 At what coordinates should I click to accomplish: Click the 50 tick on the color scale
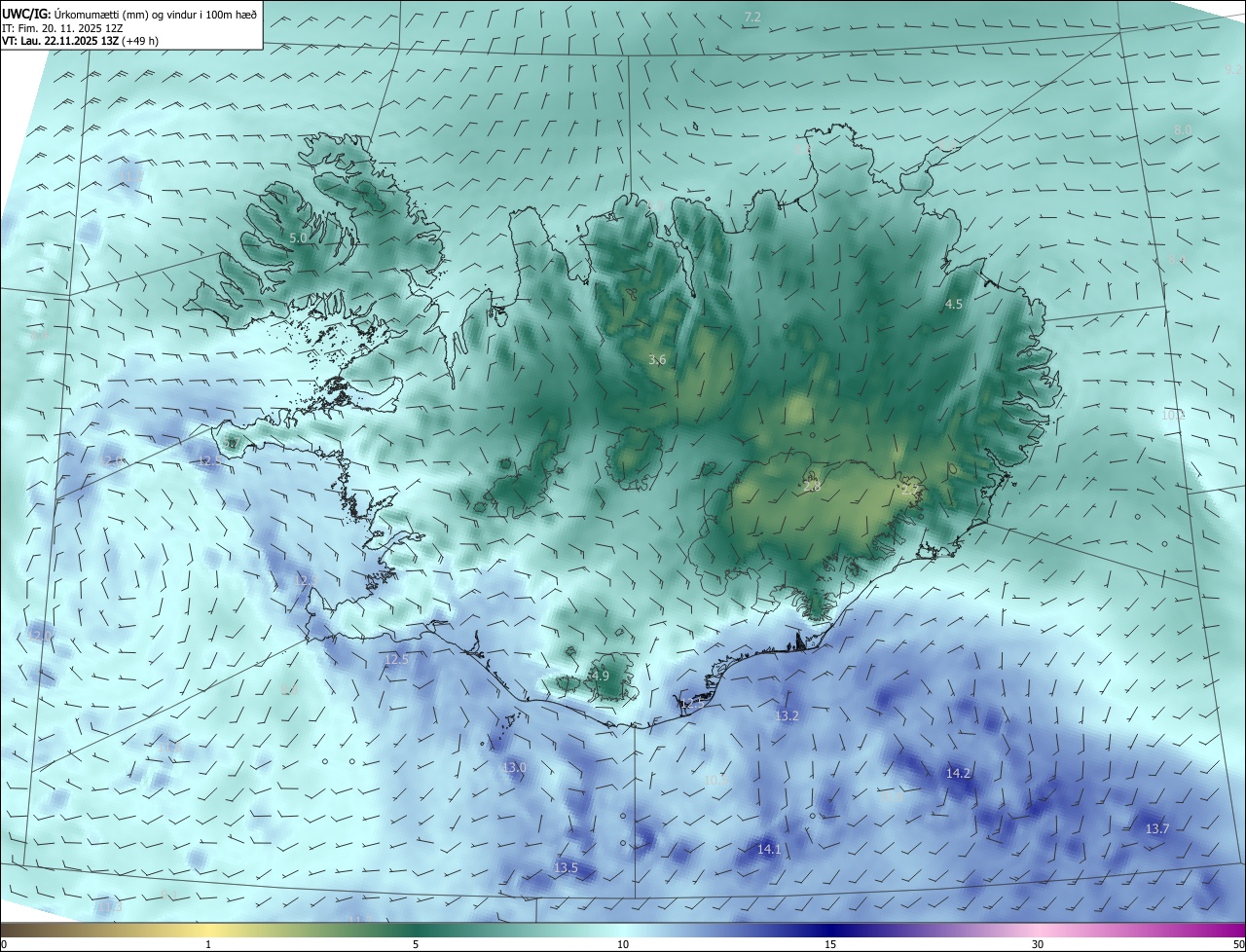click(x=1238, y=945)
